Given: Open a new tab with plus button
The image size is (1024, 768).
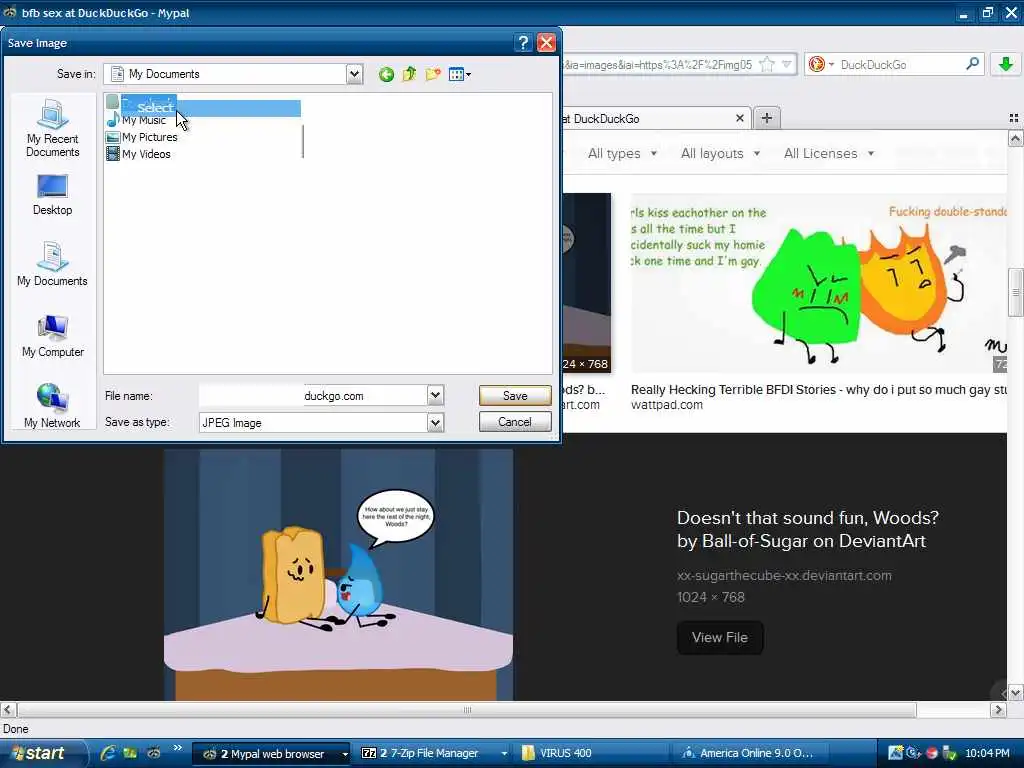Looking at the screenshot, I should pyautogui.click(x=767, y=118).
